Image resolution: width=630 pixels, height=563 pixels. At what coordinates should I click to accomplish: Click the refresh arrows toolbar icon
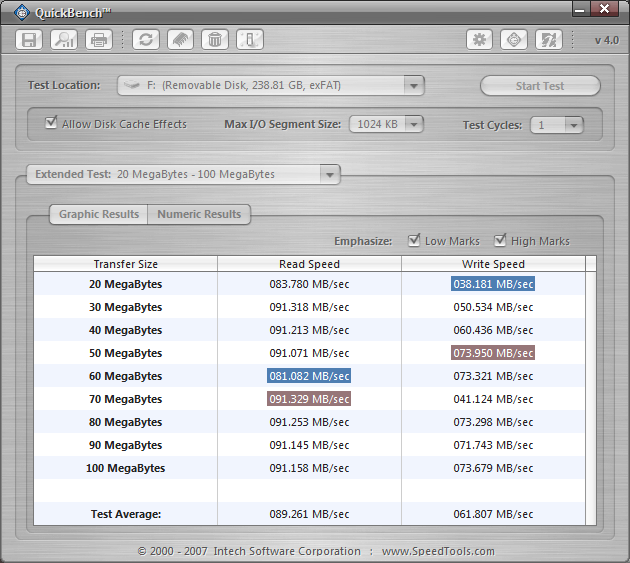[147, 40]
